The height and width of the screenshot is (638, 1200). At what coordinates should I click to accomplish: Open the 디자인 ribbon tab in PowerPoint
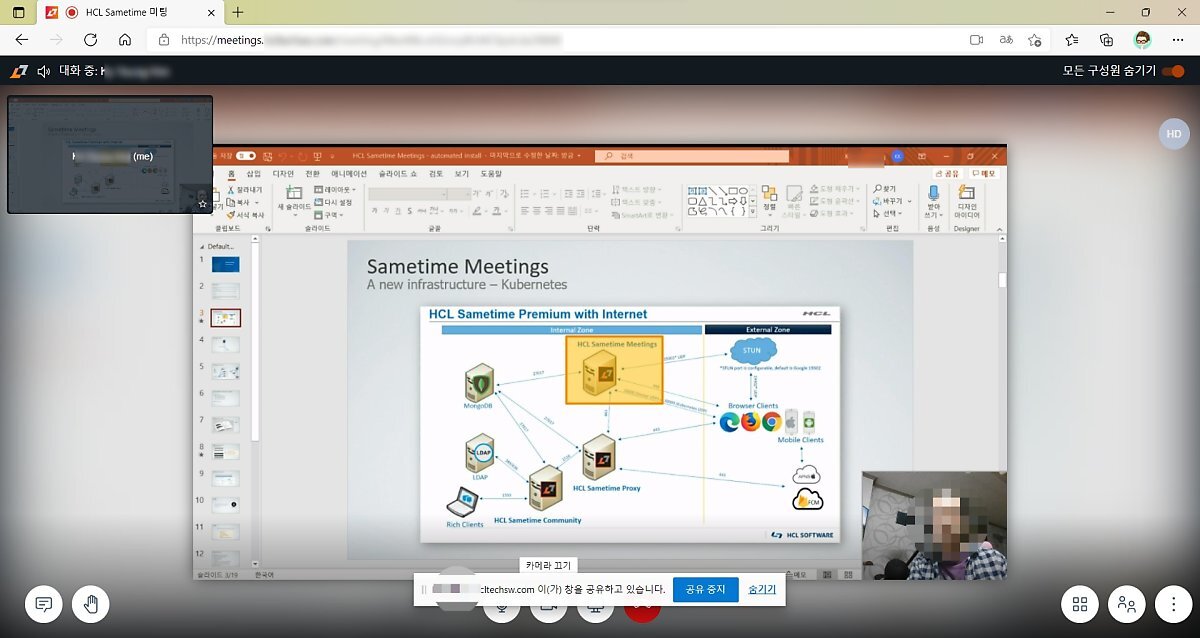coord(283,174)
